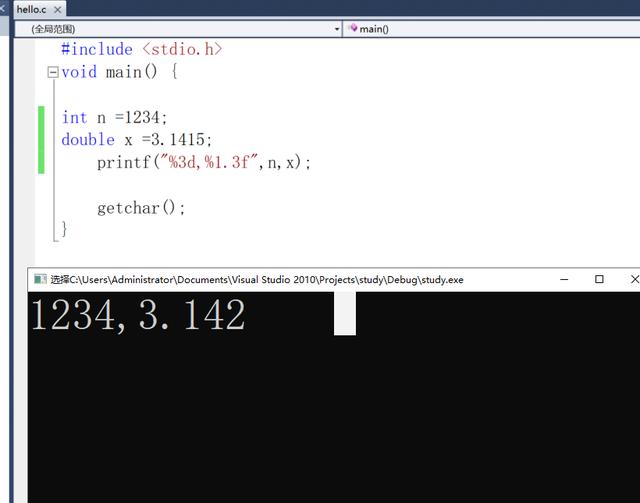Open the global scope dropdown
This screenshot has height=503, width=640.
pos(178,29)
